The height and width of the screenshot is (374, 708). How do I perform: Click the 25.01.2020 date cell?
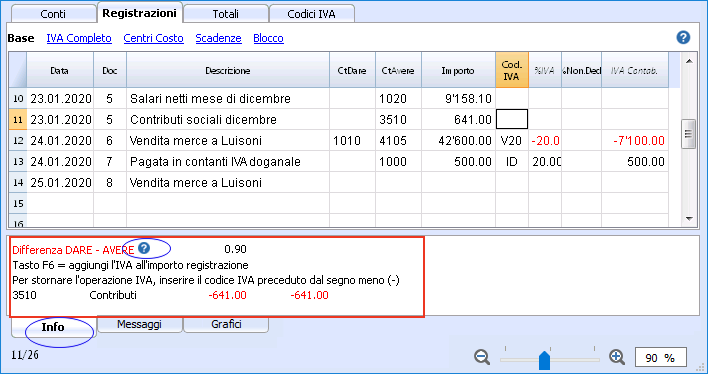click(60, 182)
